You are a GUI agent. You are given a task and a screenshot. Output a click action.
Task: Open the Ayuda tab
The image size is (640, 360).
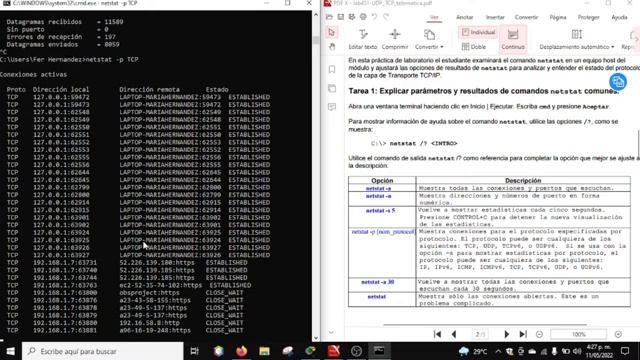619,17
